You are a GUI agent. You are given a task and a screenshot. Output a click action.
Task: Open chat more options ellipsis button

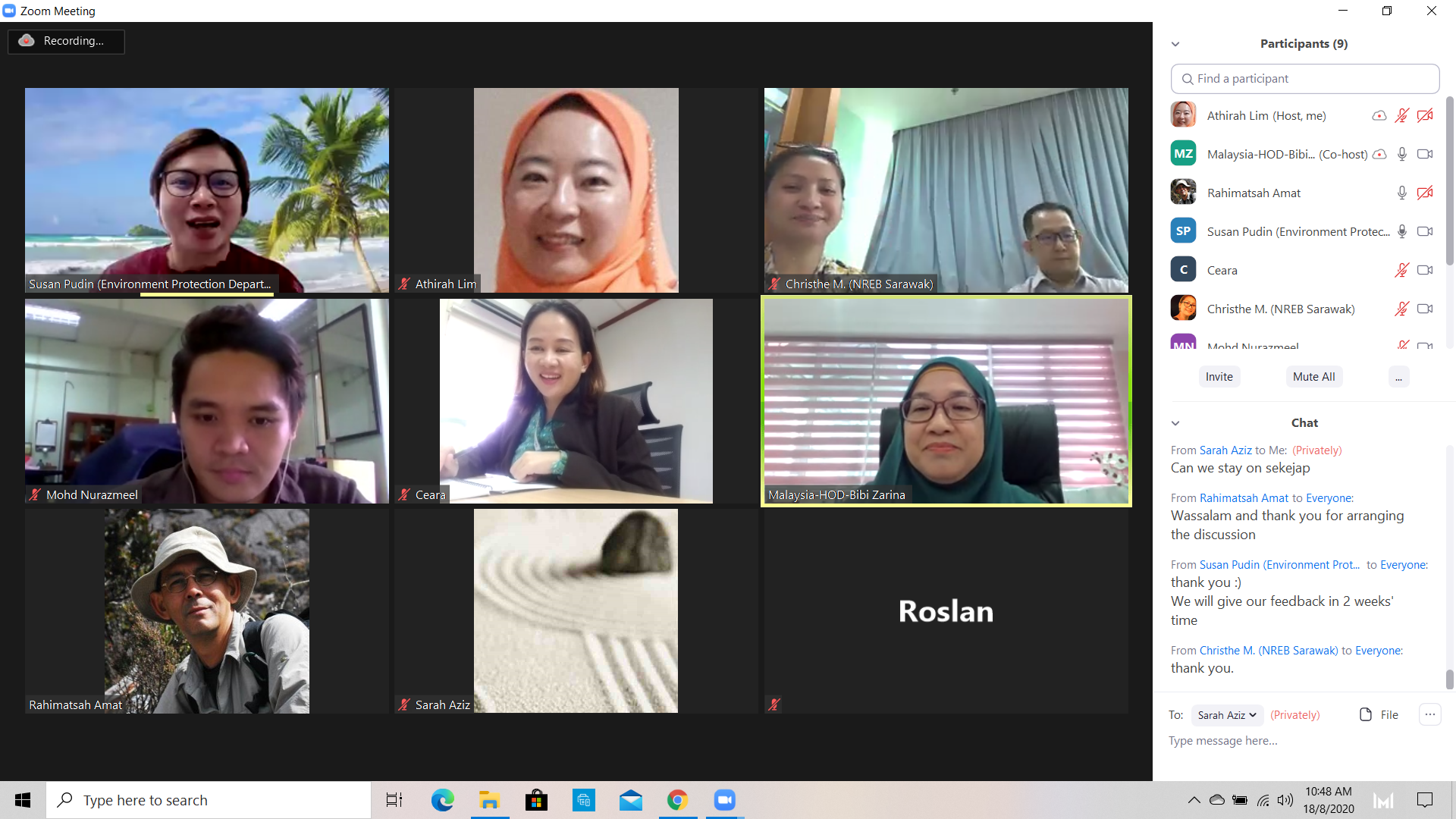click(x=1429, y=714)
